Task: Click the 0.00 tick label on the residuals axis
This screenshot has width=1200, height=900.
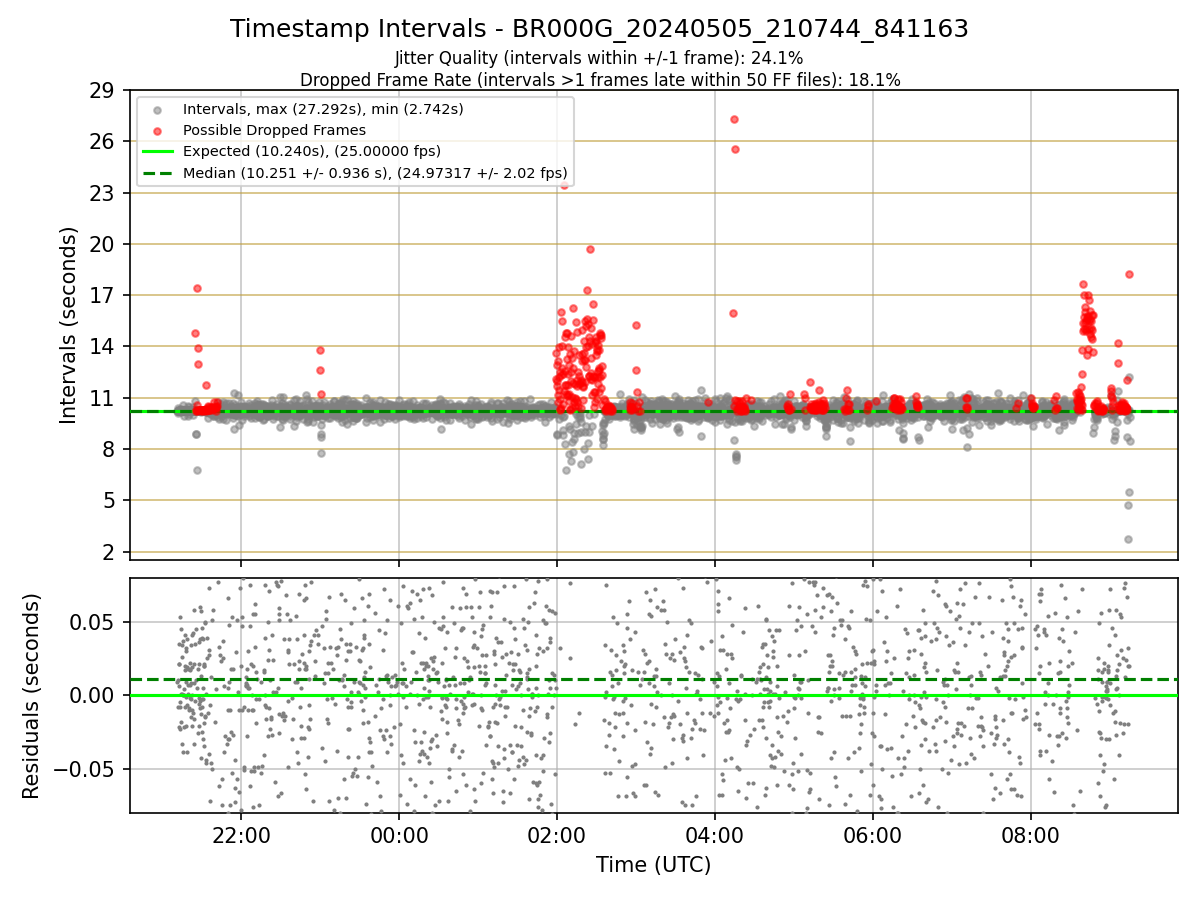Action: pos(93,695)
